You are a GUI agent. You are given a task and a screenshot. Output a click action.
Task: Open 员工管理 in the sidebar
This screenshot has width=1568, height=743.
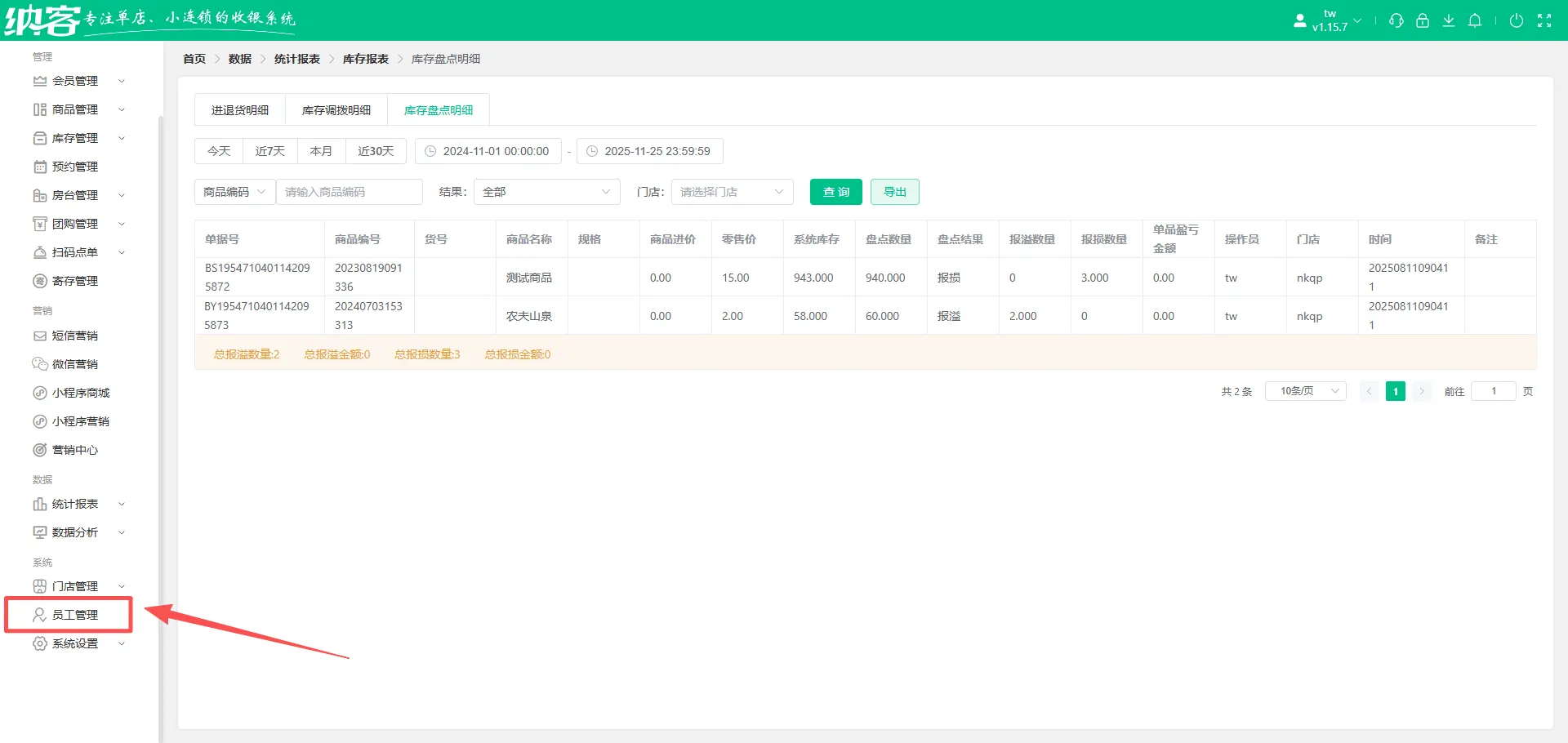coord(74,615)
